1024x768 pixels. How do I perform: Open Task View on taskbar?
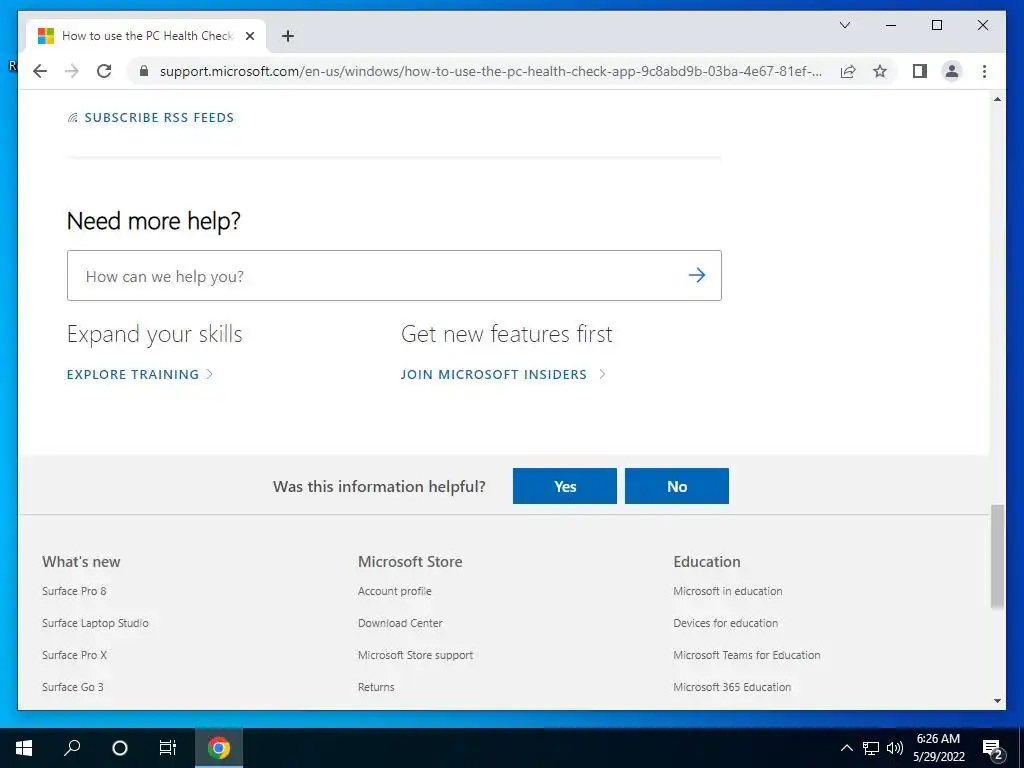click(168, 748)
